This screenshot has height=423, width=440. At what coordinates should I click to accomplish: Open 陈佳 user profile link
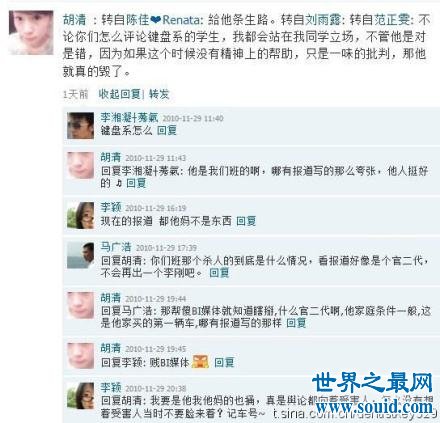coord(138,20)
